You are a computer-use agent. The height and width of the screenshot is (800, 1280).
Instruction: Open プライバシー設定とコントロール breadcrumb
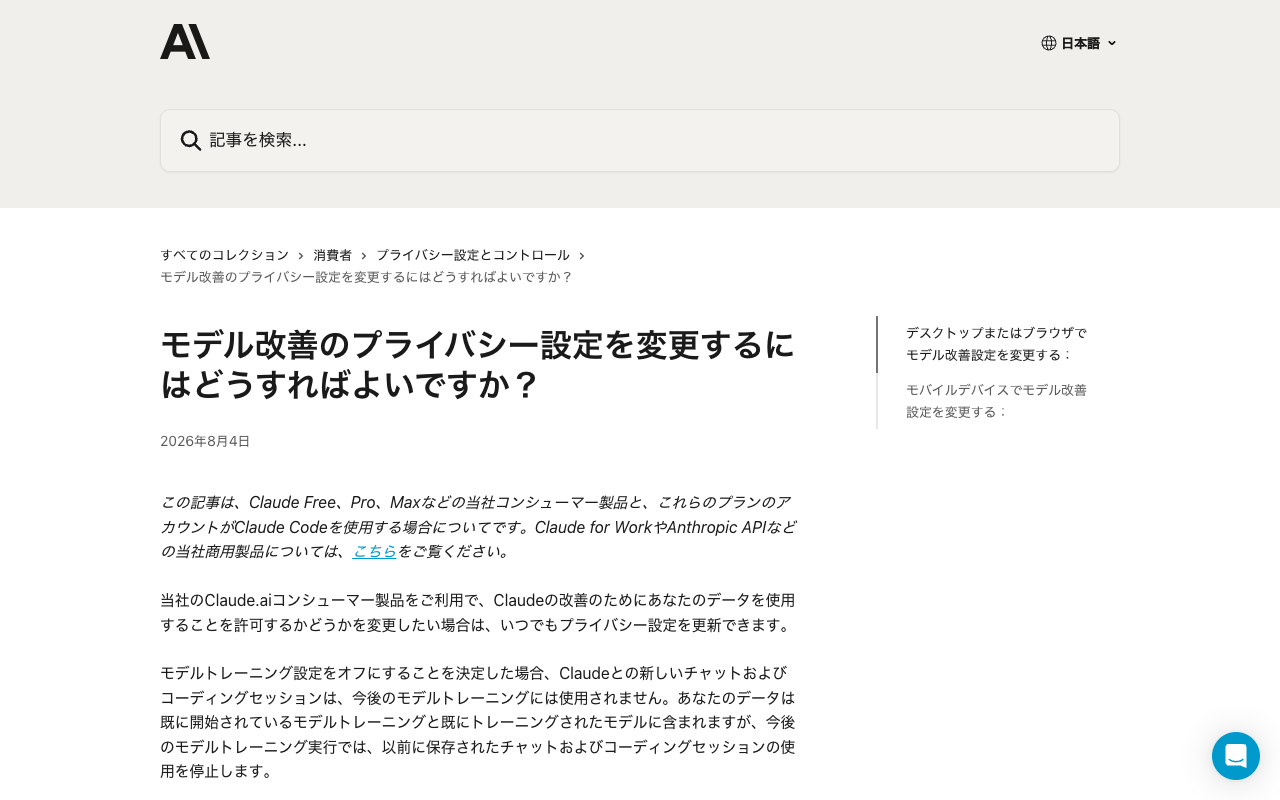[x=473, y=255]
